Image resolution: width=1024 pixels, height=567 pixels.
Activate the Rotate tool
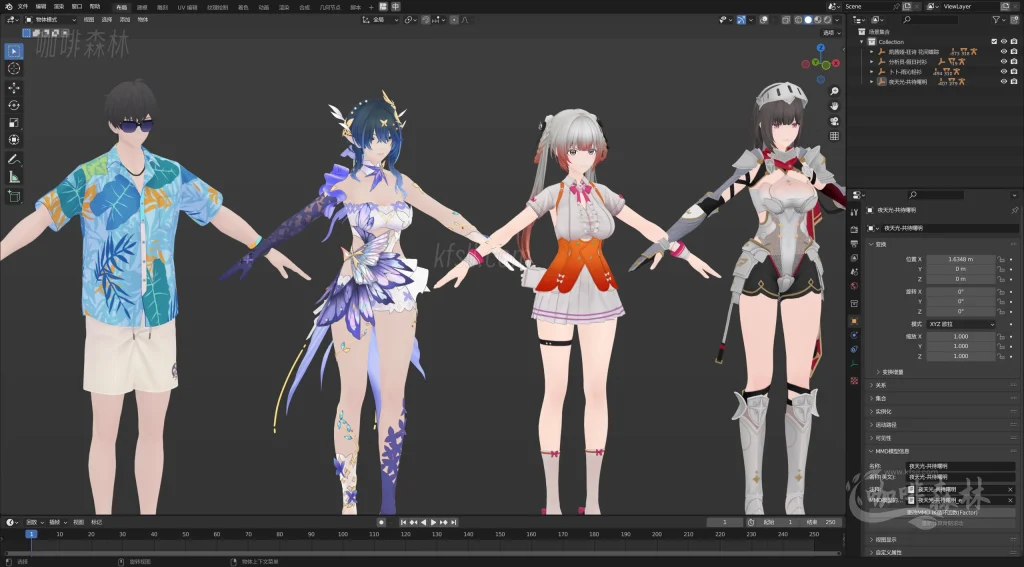(x=14, y=105)
